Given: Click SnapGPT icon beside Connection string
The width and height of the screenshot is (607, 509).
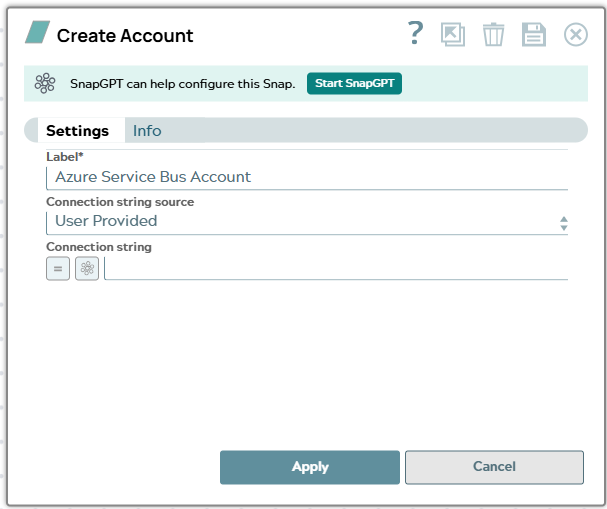Looking at the screenshot, I should pos(87,268).
